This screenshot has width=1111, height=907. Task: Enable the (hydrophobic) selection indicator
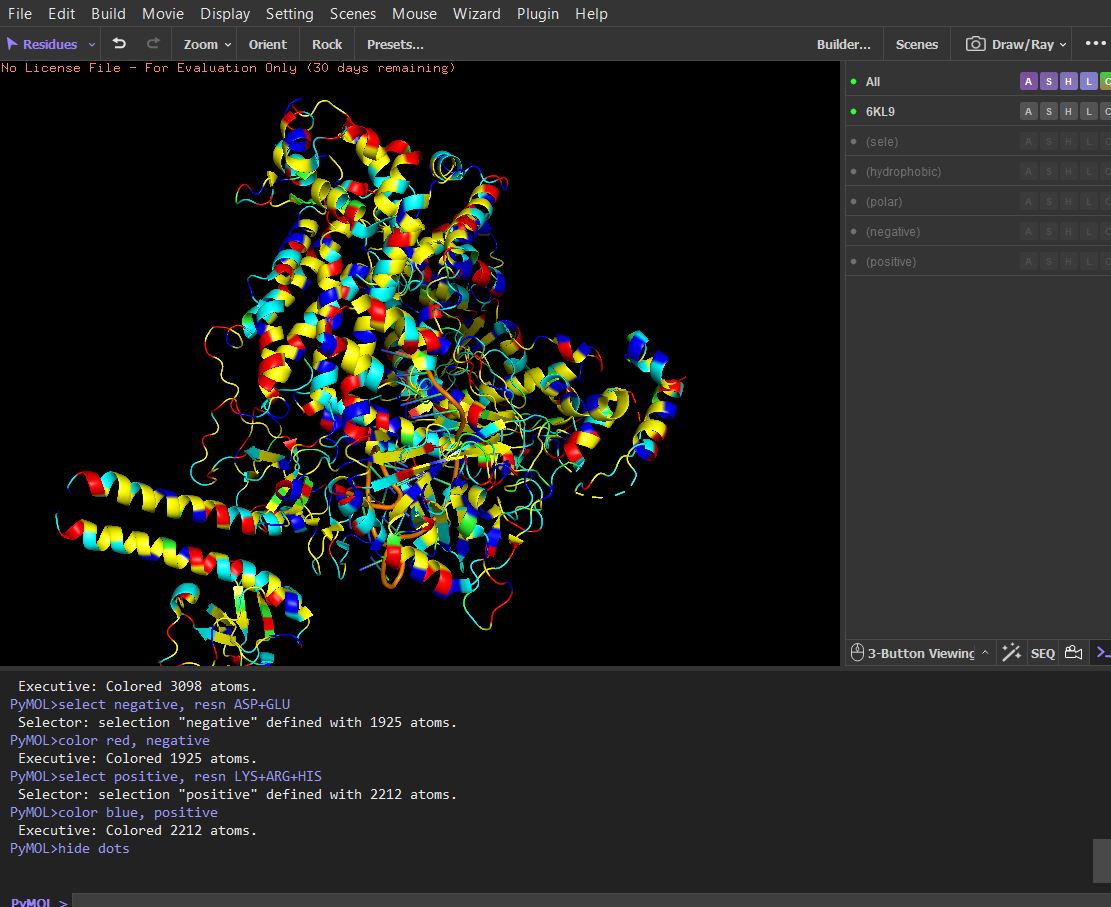click(854, 172)
